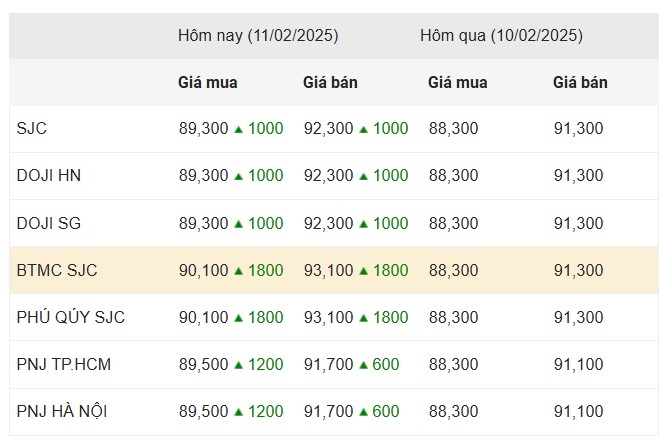The image size is (663, 448).
Task: Click the green arrow beside DOJI SG selling price
Action: [364, 223]
